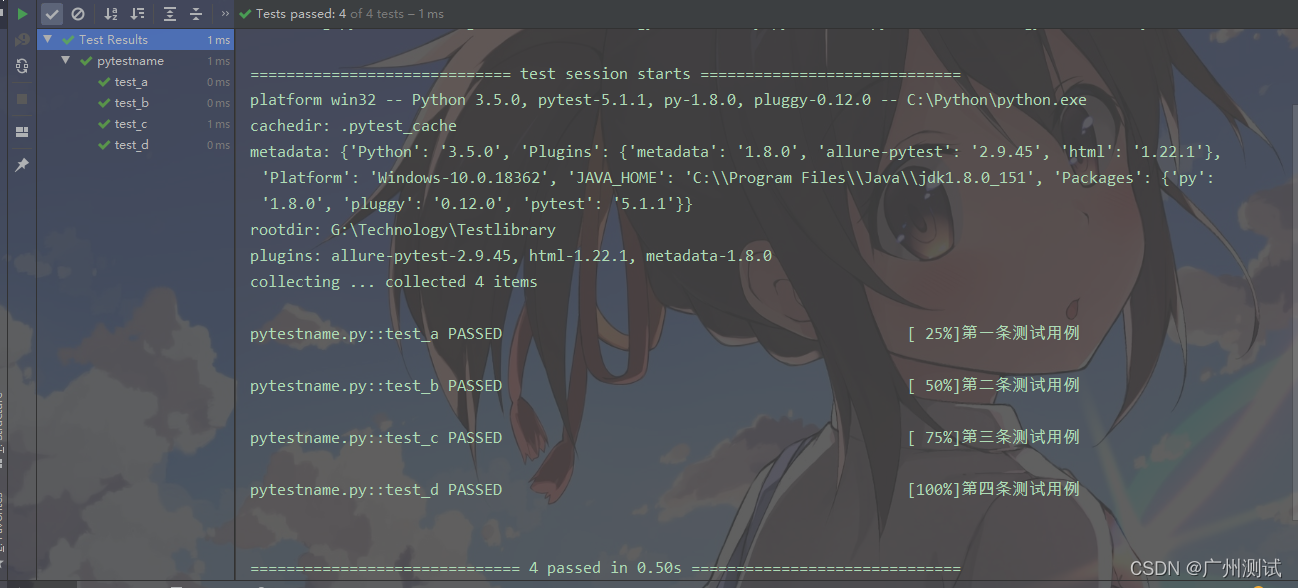Image resolution: width=1298 pixels, height=588 pixels.
Task: Select test_c in the results tree
Action: [131, 124]
